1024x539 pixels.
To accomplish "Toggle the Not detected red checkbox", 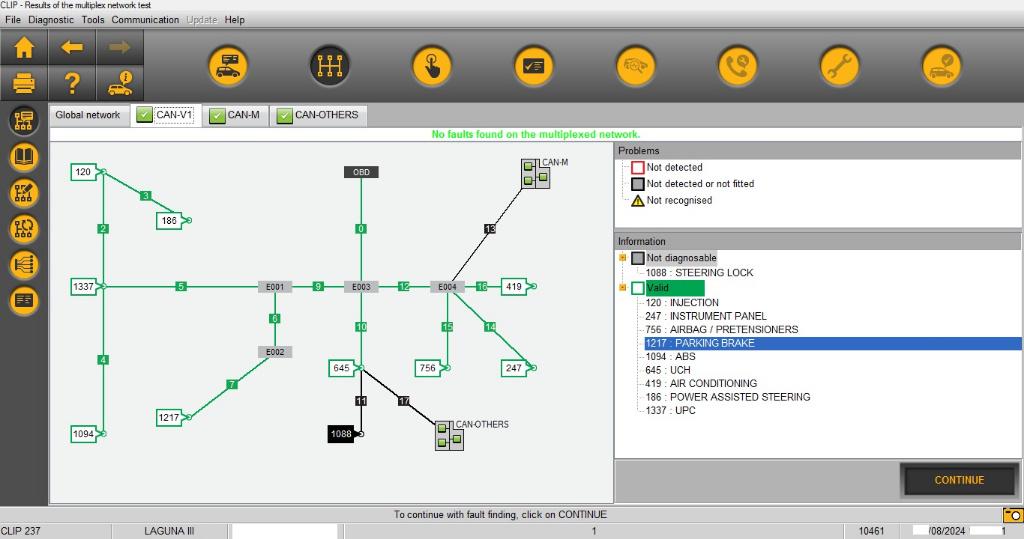I will click(638, 167).
